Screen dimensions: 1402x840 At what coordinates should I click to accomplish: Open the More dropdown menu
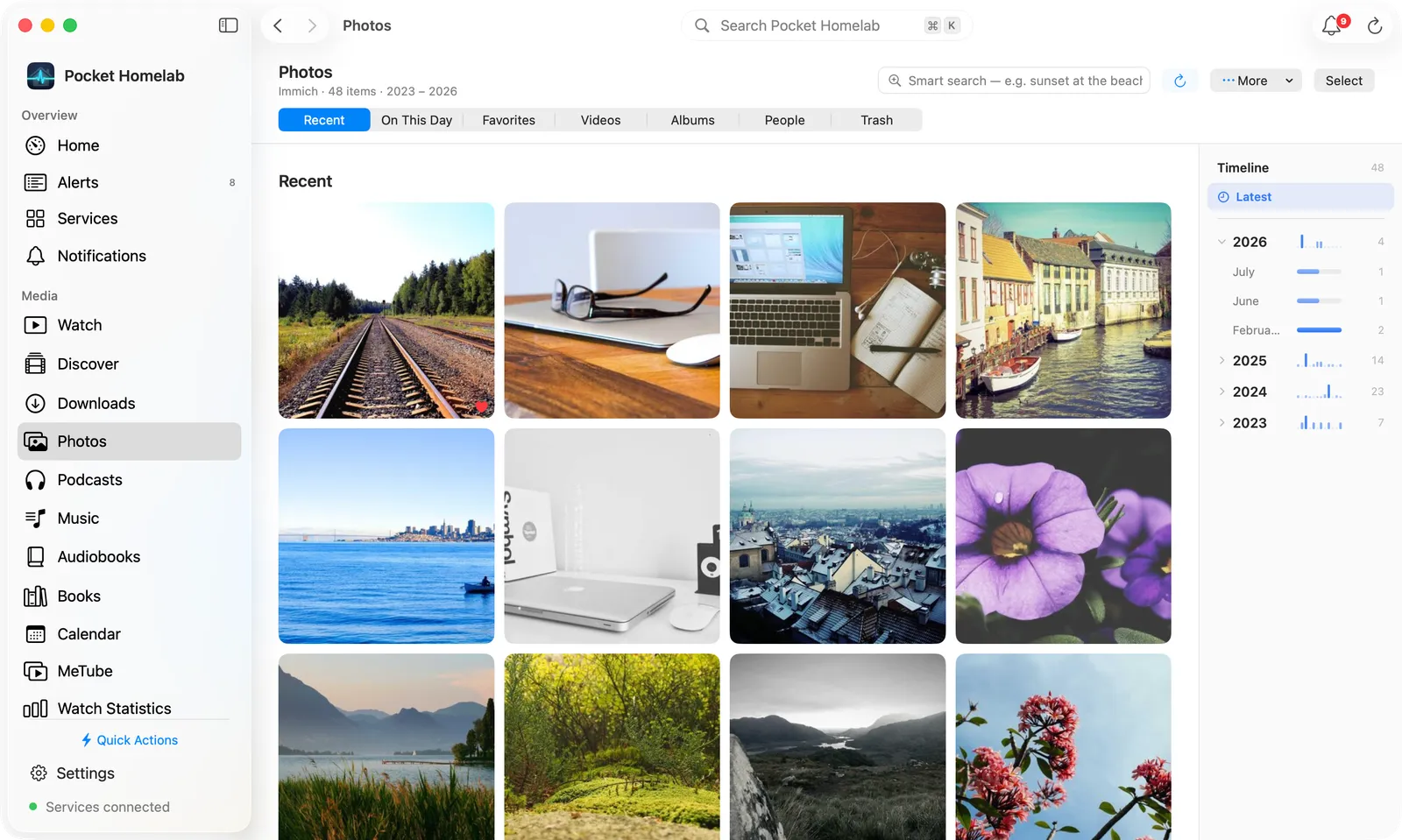point(1256,81)
